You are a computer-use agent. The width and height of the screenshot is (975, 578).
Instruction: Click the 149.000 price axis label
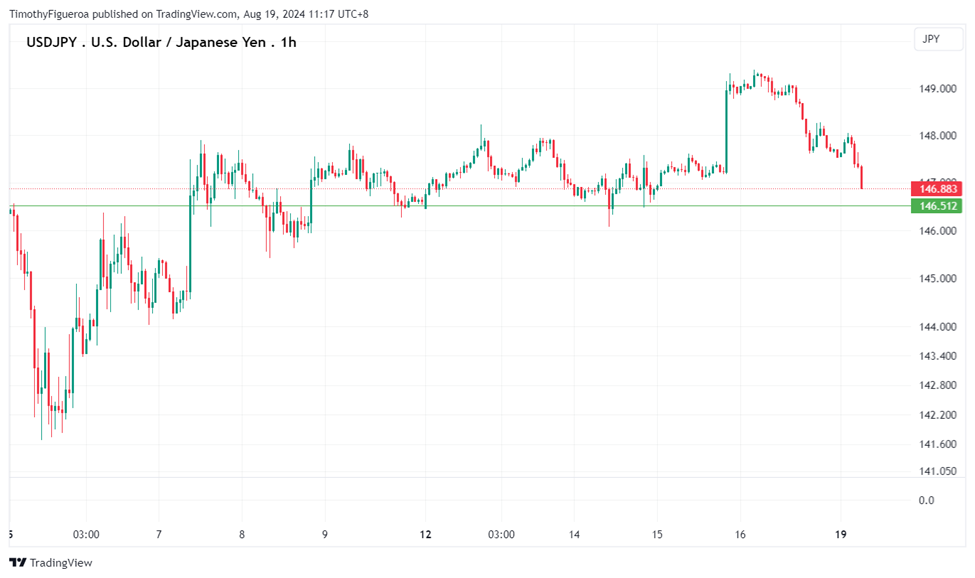point(939,89)
